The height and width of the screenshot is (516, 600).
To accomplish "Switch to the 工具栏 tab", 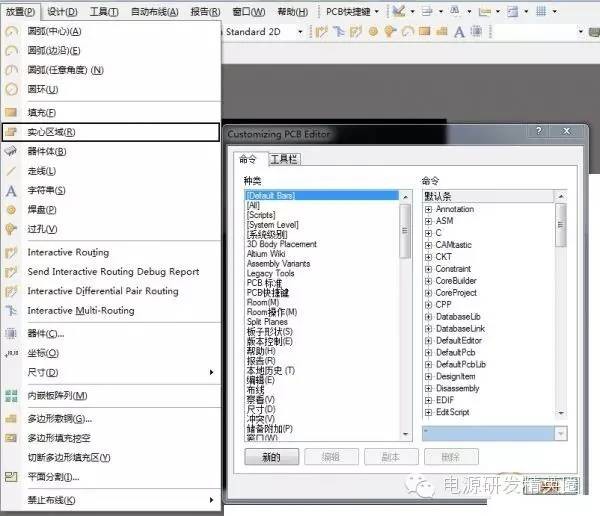I will coord(285,159).
